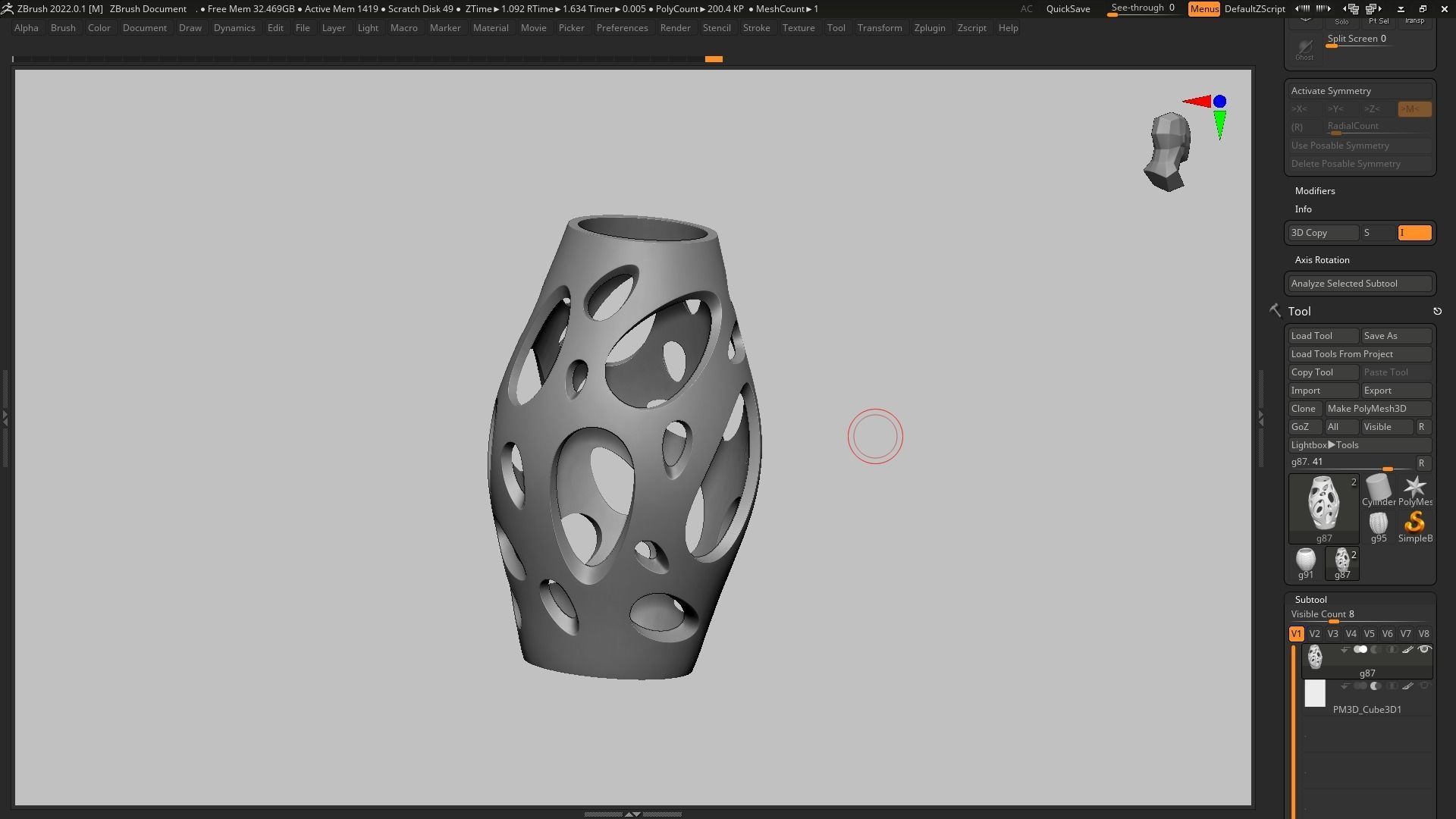This screenshot has height=819, width=1456.
Task: Toggle >Y< symmetry axis
Action: pos(1341,109)
